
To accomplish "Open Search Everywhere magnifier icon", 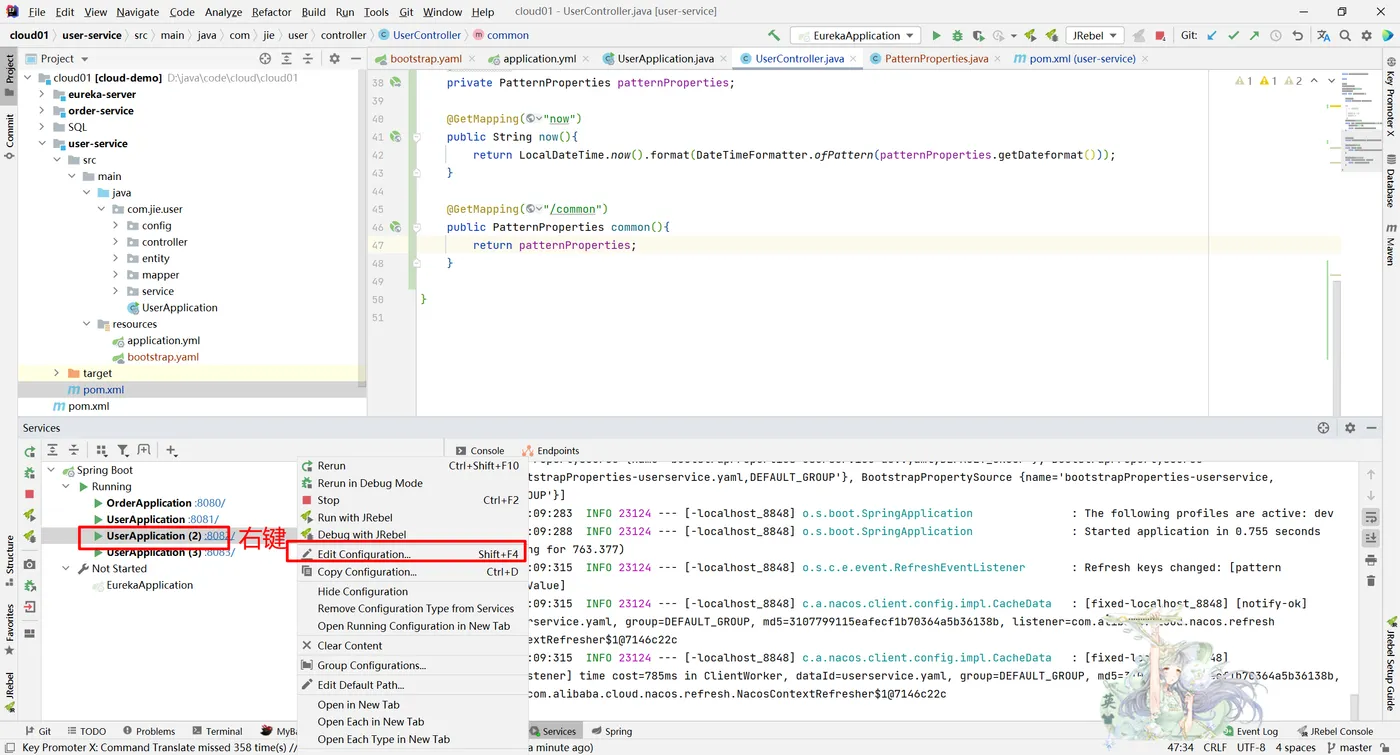I will (1346, 35).
